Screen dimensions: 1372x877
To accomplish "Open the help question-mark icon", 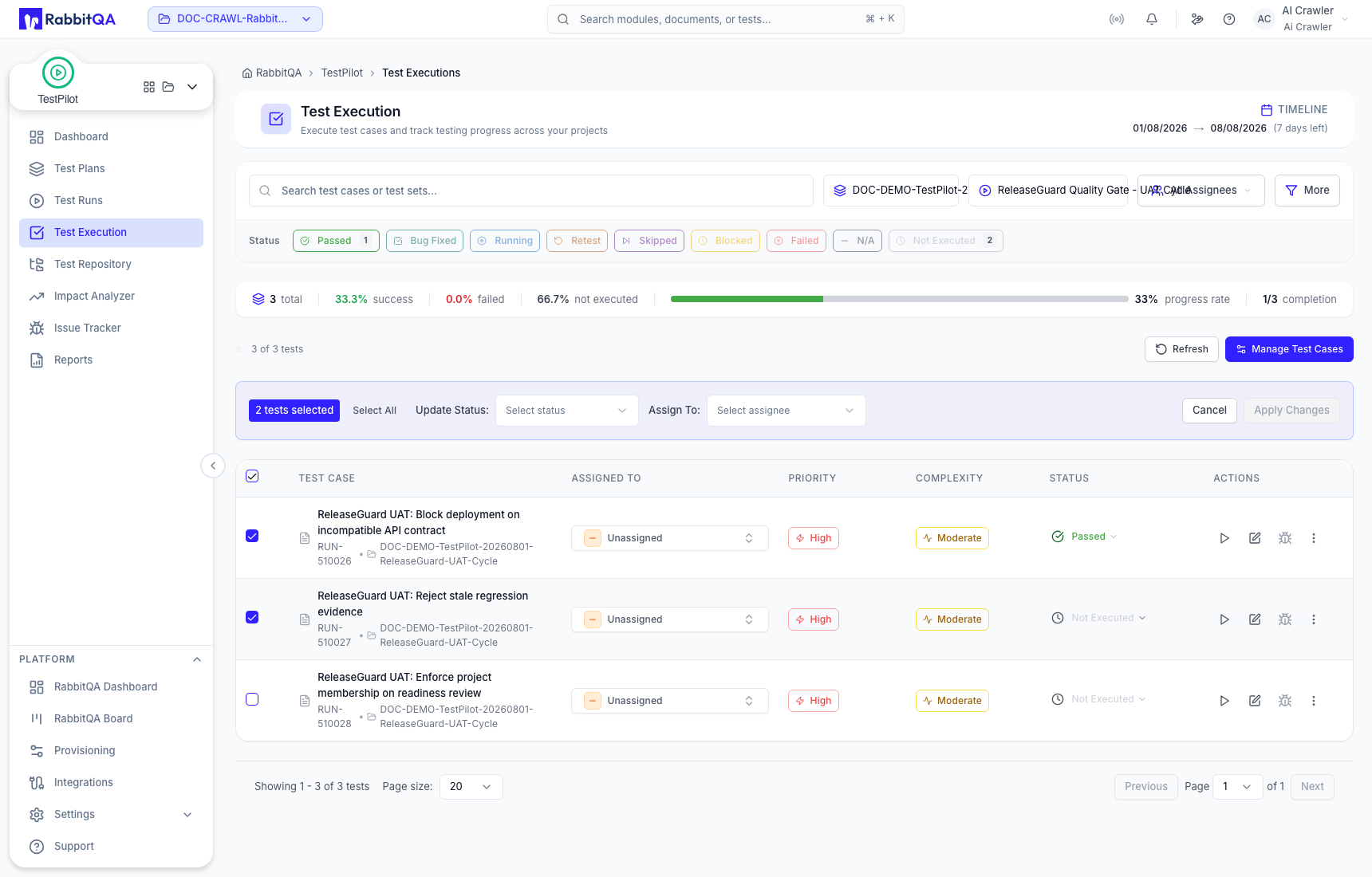I will 1229,19.
